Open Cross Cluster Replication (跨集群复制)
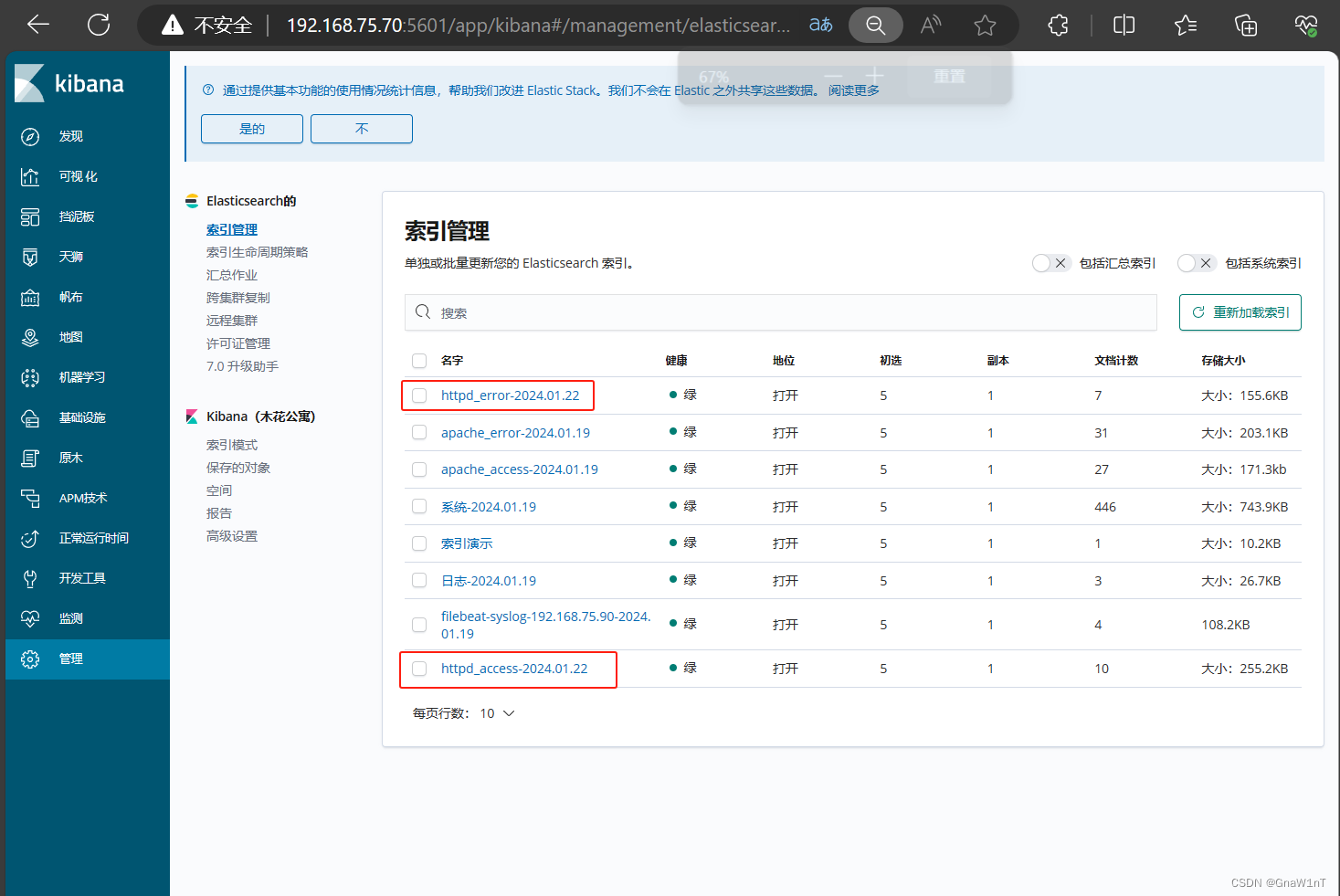Screen dimensions: 1340x896 click(238, 298)
